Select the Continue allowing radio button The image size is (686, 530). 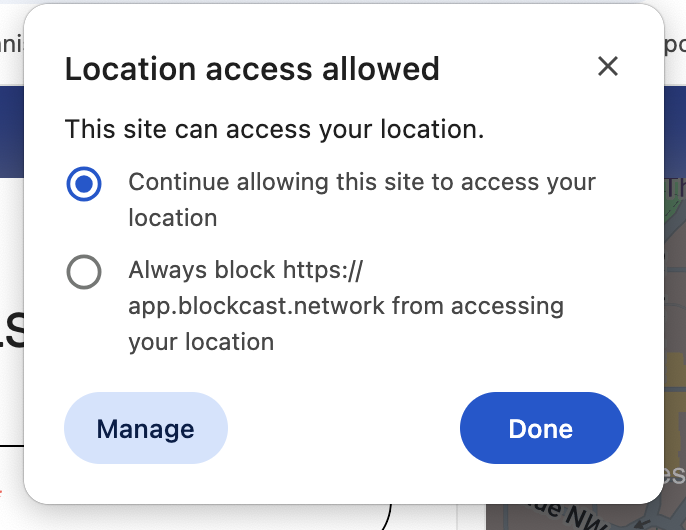84,184
